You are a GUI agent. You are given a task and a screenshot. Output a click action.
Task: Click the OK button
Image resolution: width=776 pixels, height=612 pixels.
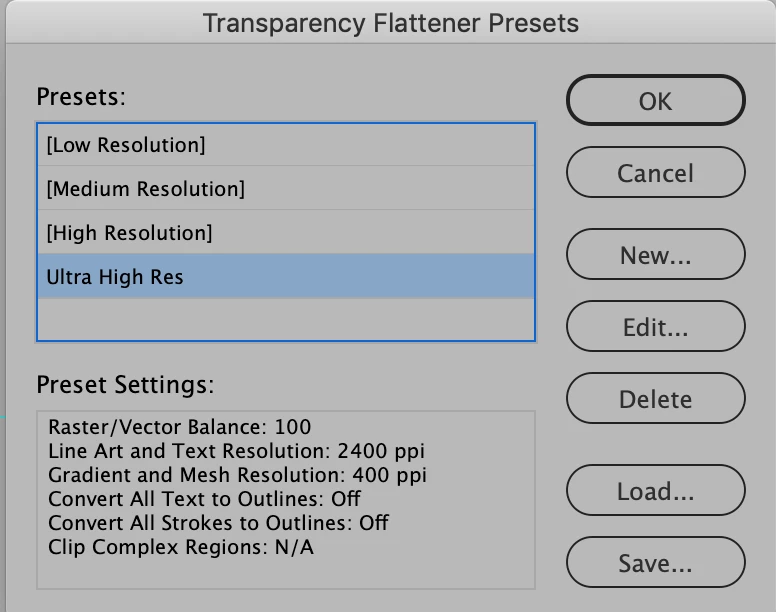(655, 101)
